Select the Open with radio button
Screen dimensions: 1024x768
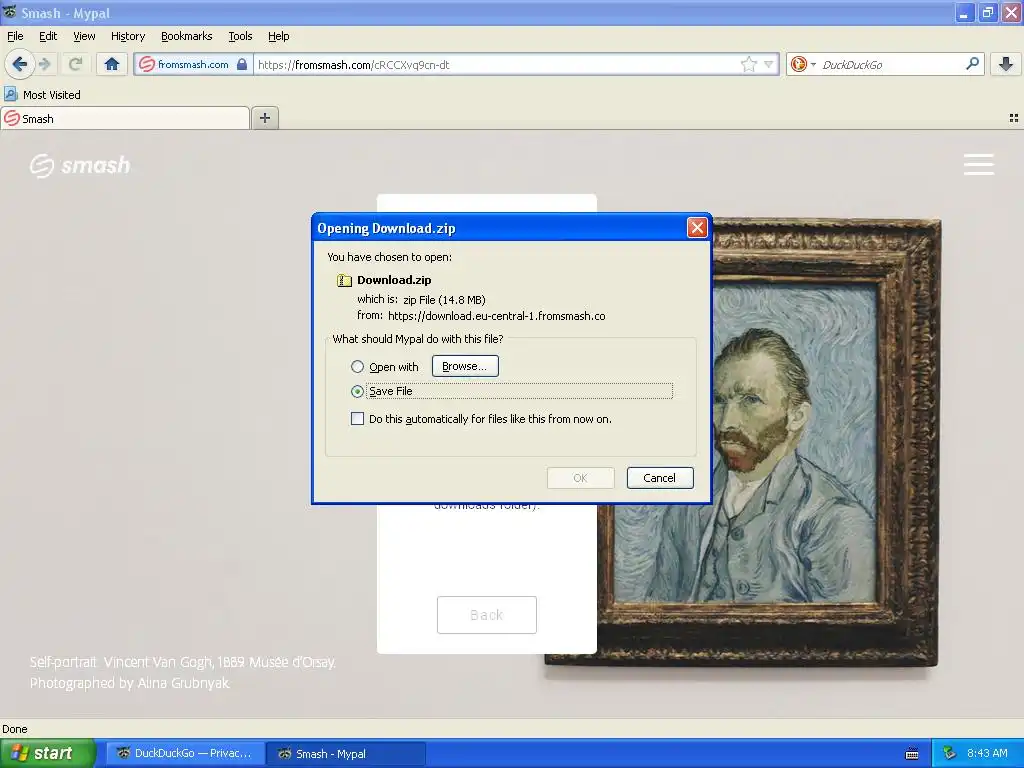point(357,366)
